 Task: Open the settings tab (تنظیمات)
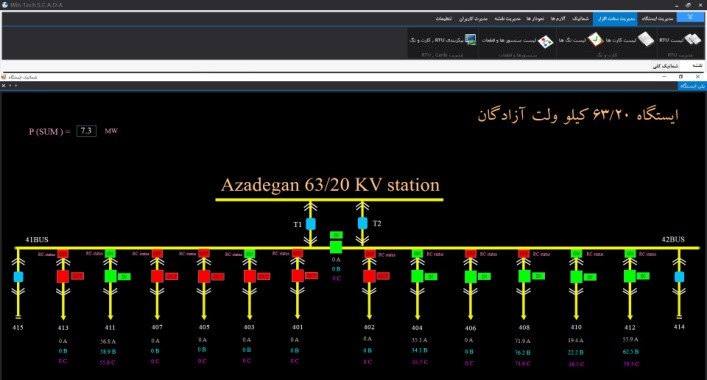[x=444, y=18]
